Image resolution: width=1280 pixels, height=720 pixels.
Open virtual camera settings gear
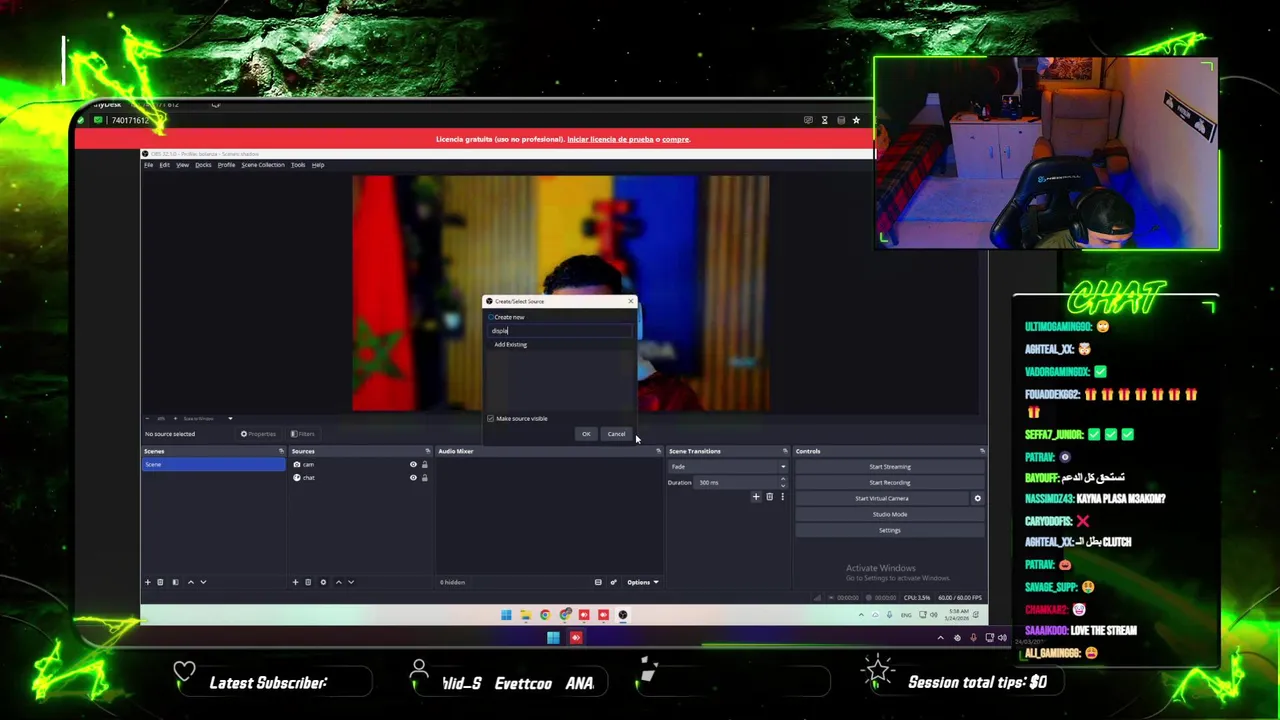pyautogui.click(x=978, y=498)
